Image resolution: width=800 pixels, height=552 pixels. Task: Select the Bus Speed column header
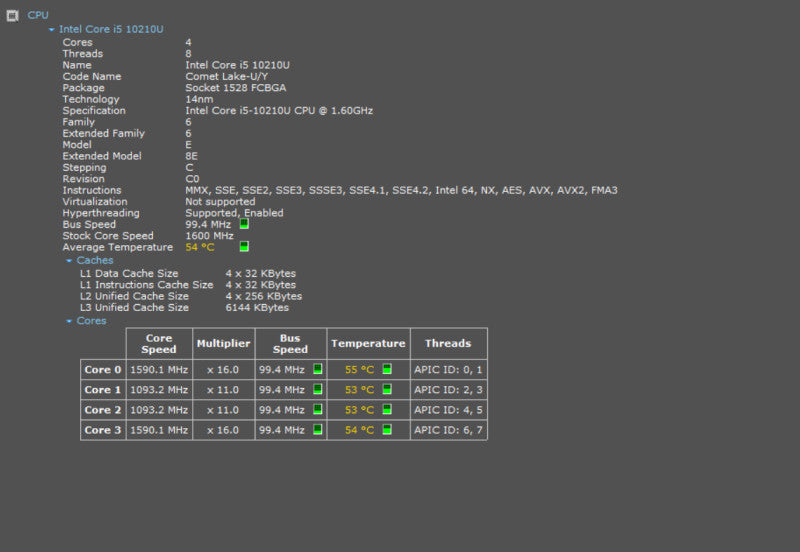(x=290, y=344)
